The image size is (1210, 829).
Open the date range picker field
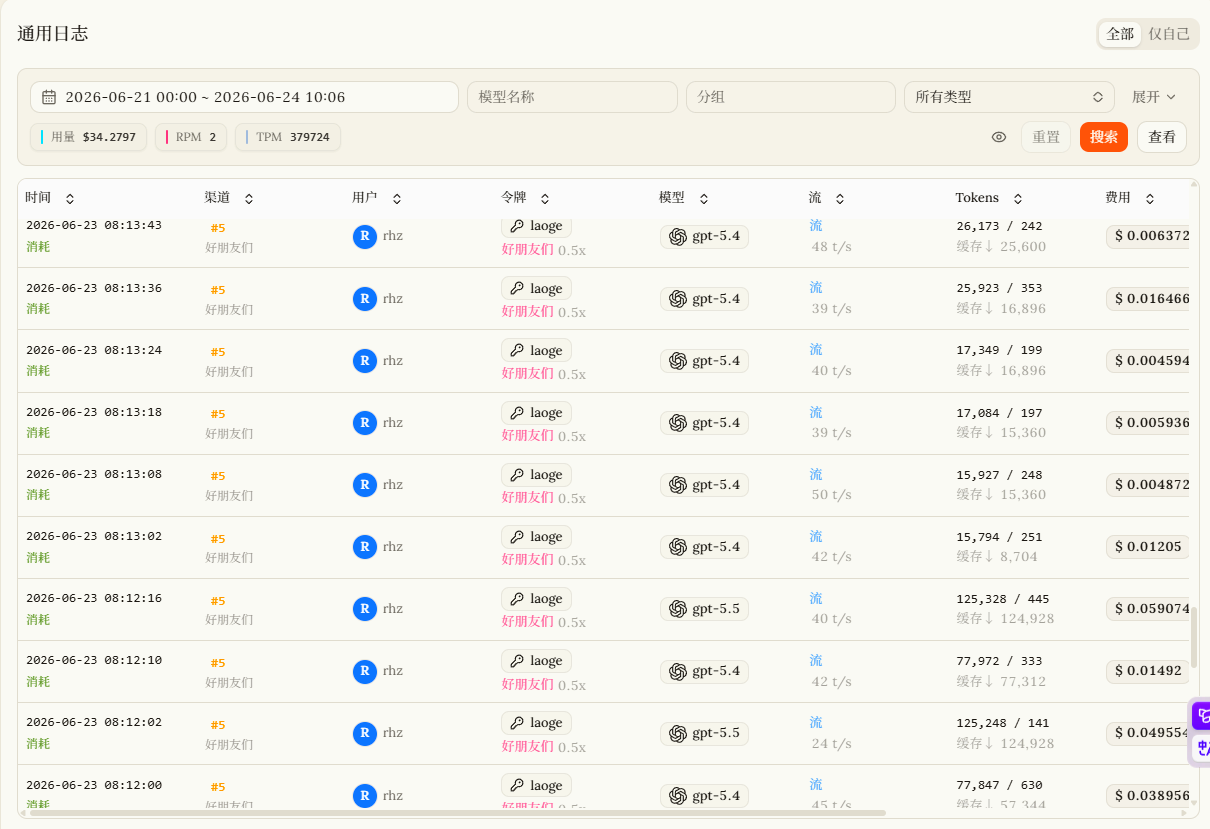244,97
